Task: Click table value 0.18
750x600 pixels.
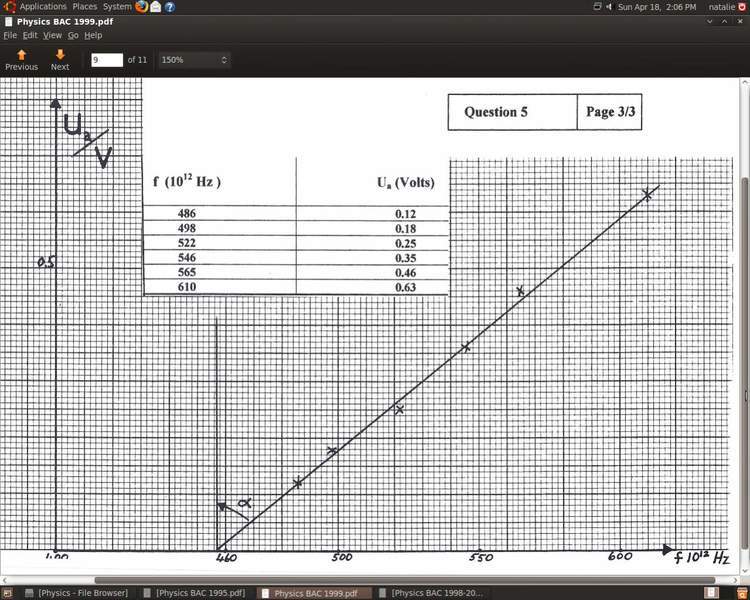Action: click(x=406, y=229)
